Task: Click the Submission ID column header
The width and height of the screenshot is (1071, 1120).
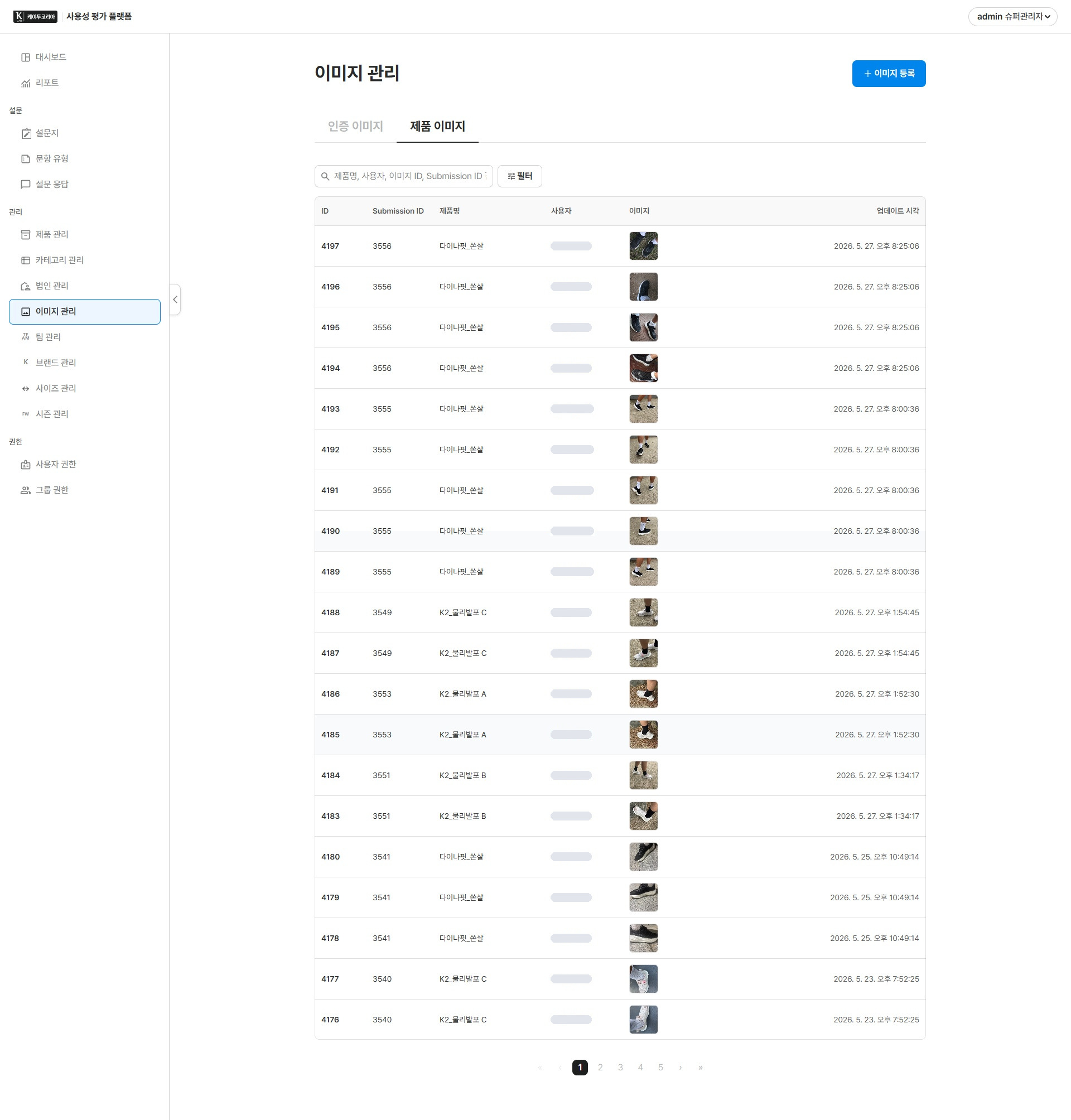Action: 398,211
